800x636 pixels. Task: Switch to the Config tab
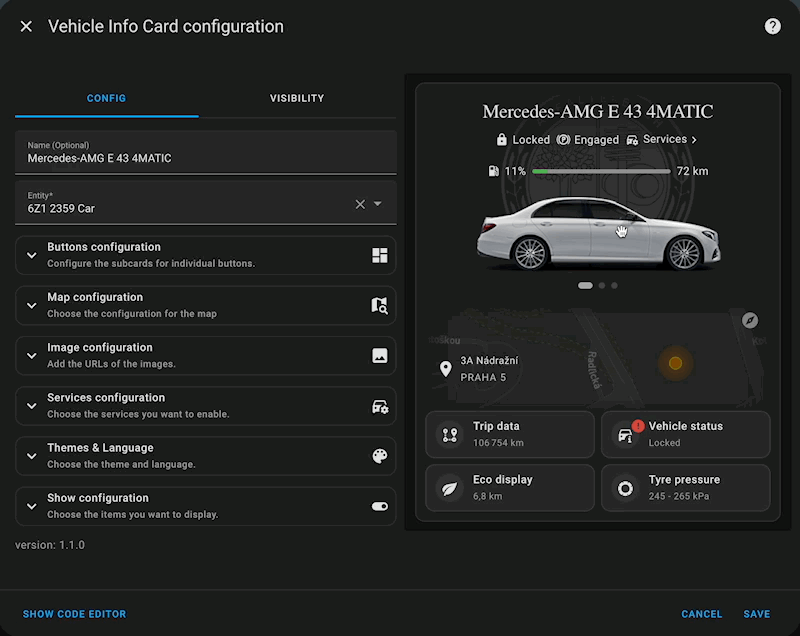[106, 98]
